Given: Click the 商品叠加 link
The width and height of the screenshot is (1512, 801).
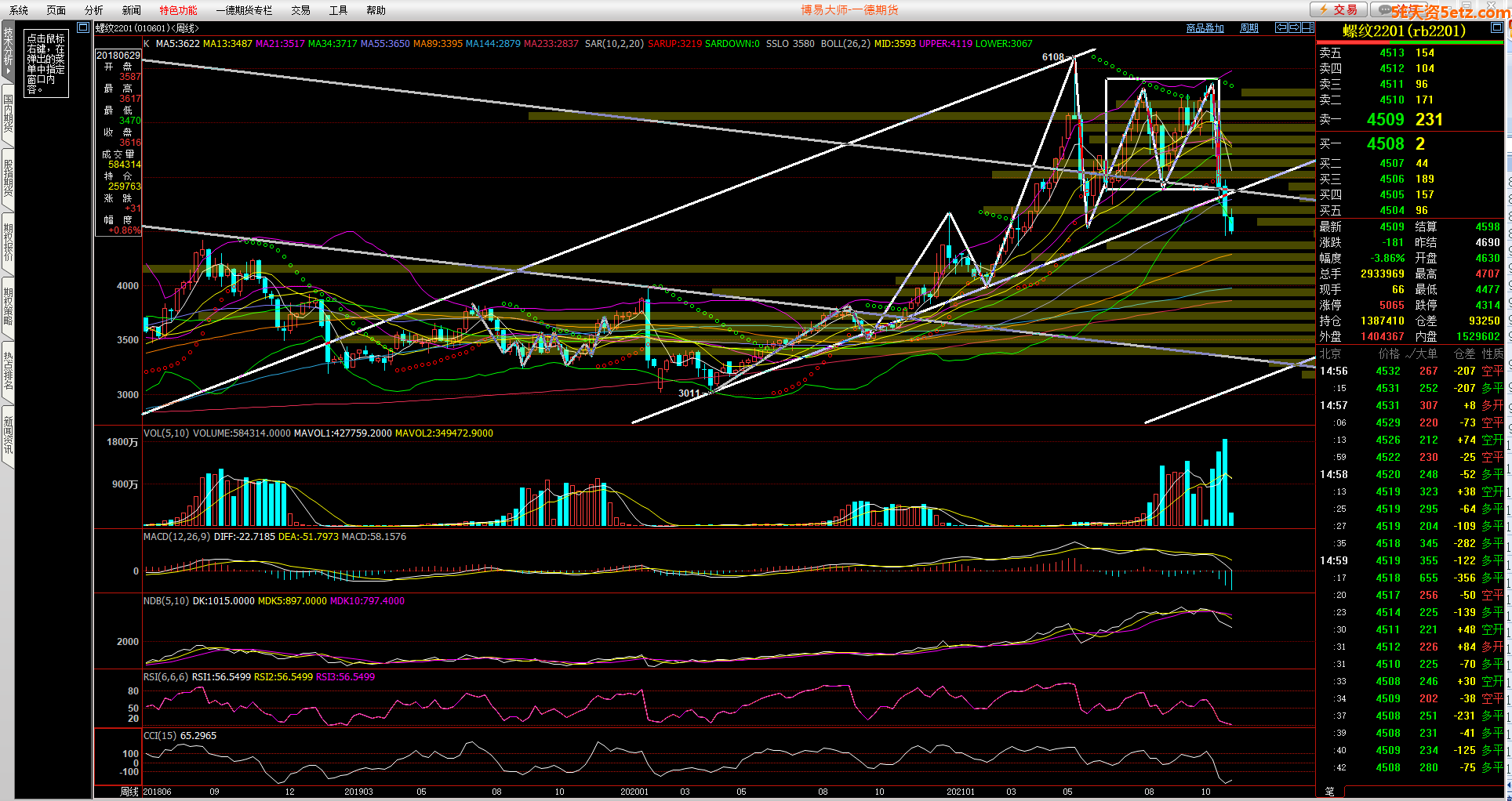Looking at the screenshot, I should (1205, 28).
